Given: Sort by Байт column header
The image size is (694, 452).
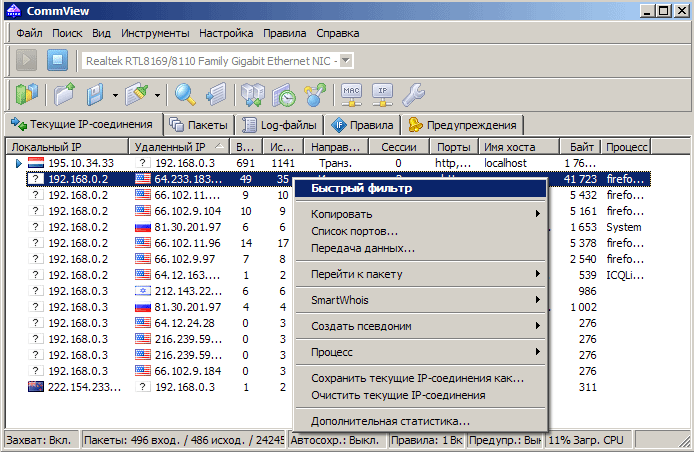Looking at the screenshot, I should click(580, 147).
